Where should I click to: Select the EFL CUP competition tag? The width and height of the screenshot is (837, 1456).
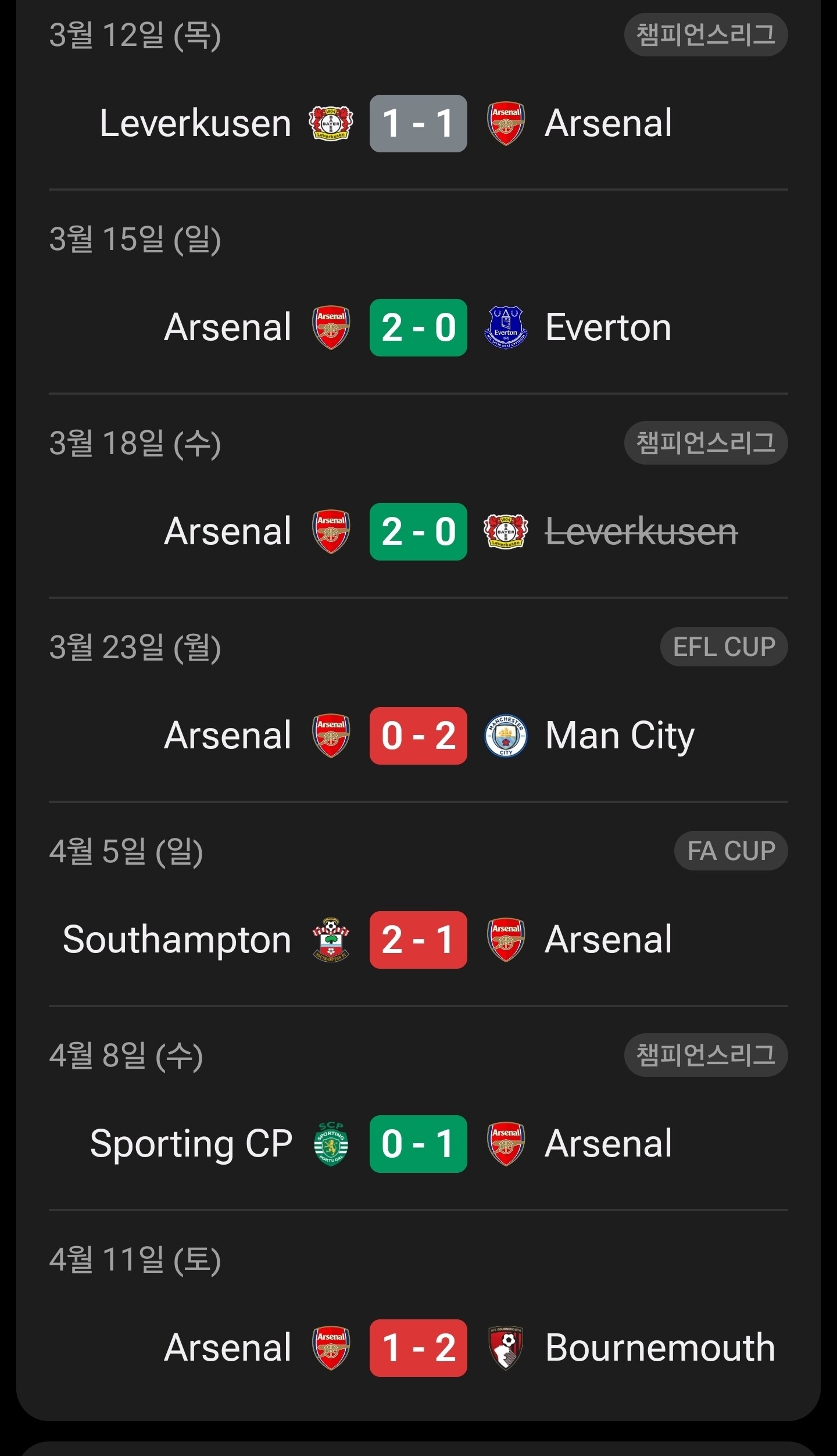tap(724, 647)
